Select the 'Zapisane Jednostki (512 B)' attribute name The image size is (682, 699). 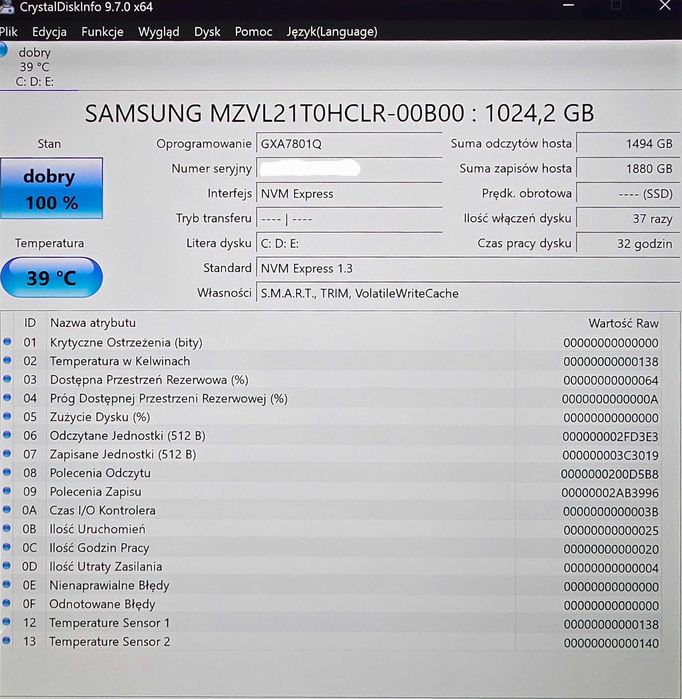pyautogui.click(x=123, y=455)
